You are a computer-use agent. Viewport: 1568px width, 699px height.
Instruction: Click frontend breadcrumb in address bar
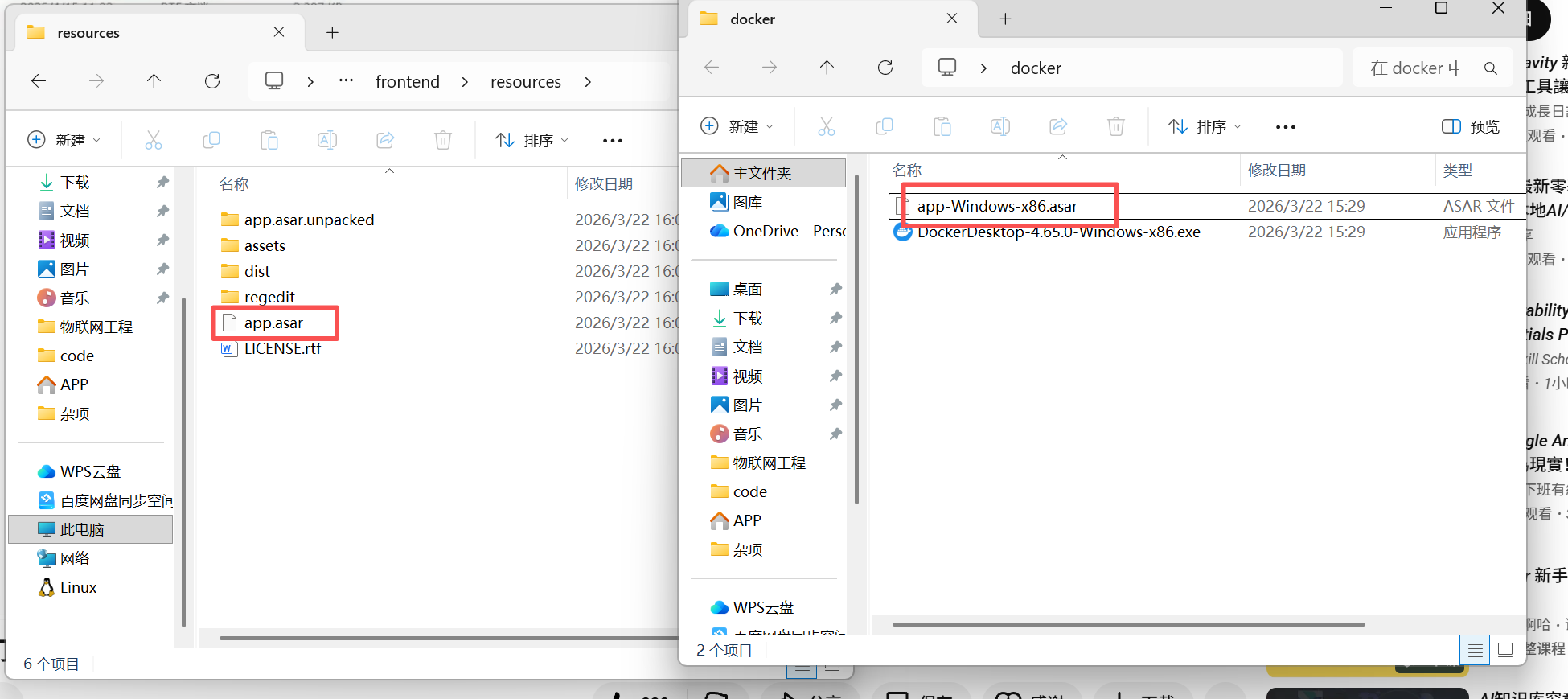coord(408,81)
